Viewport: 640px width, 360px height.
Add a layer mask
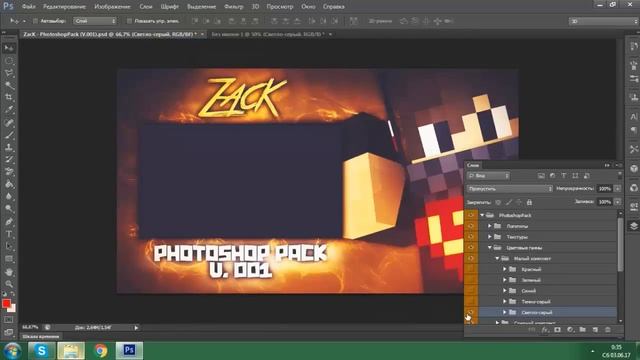click(558, 330)
